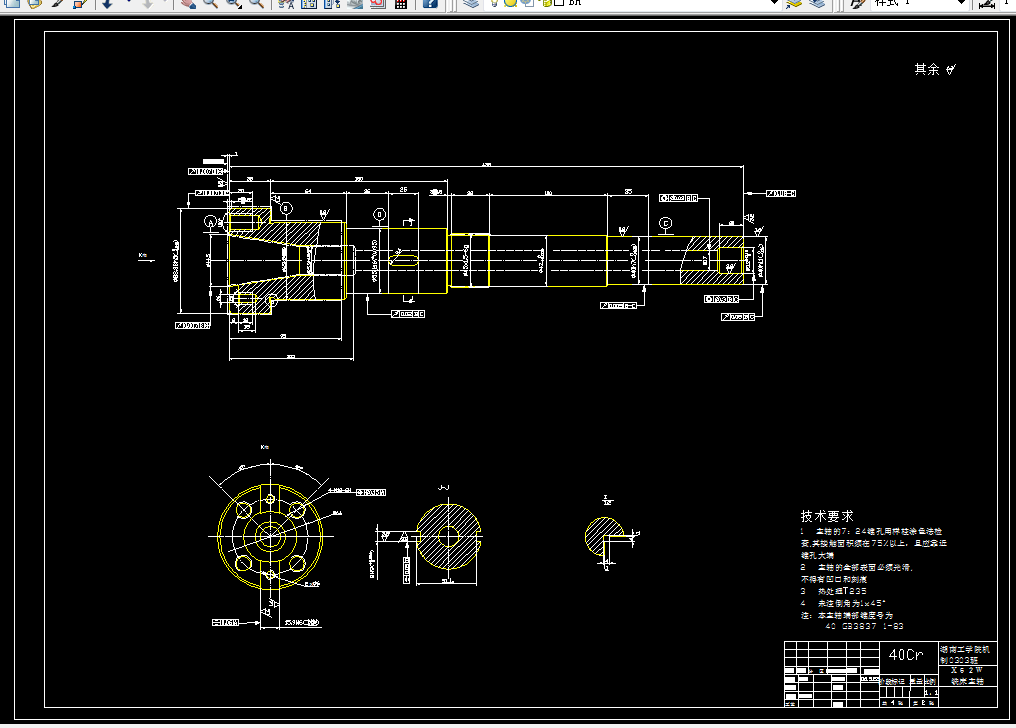Select the 未注倒角为1×45° requirement line
The width and height of the screenshot is (1016, 728).
(x=843, y=603)
